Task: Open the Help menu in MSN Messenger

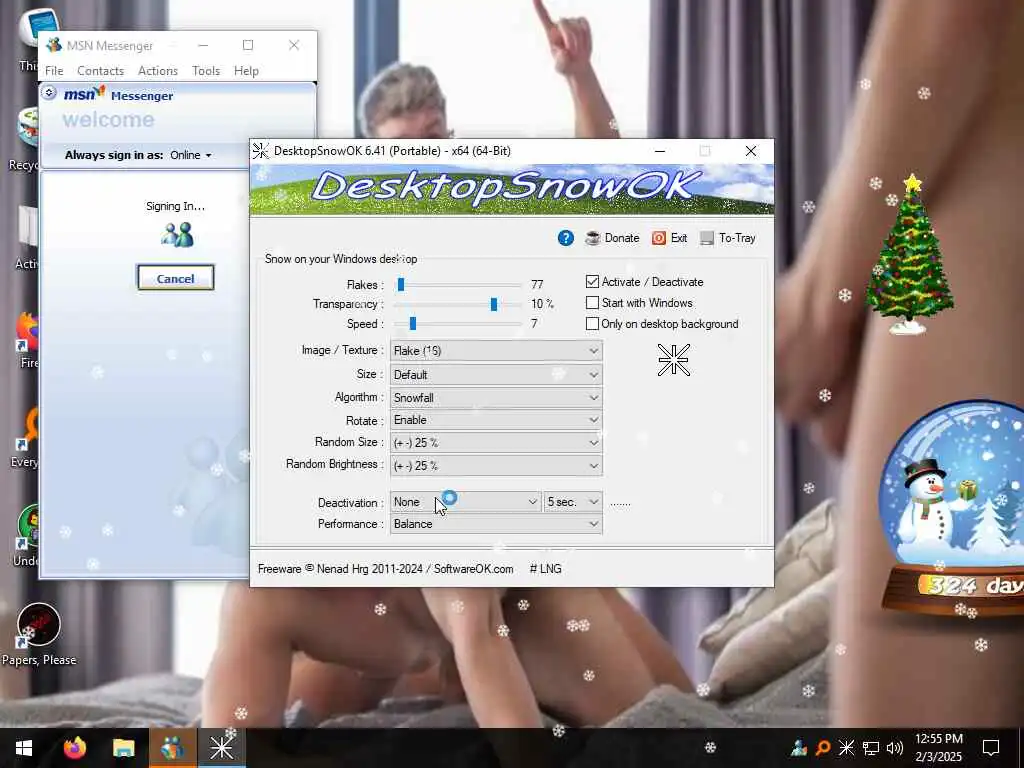Action: (x=246, y=71)
